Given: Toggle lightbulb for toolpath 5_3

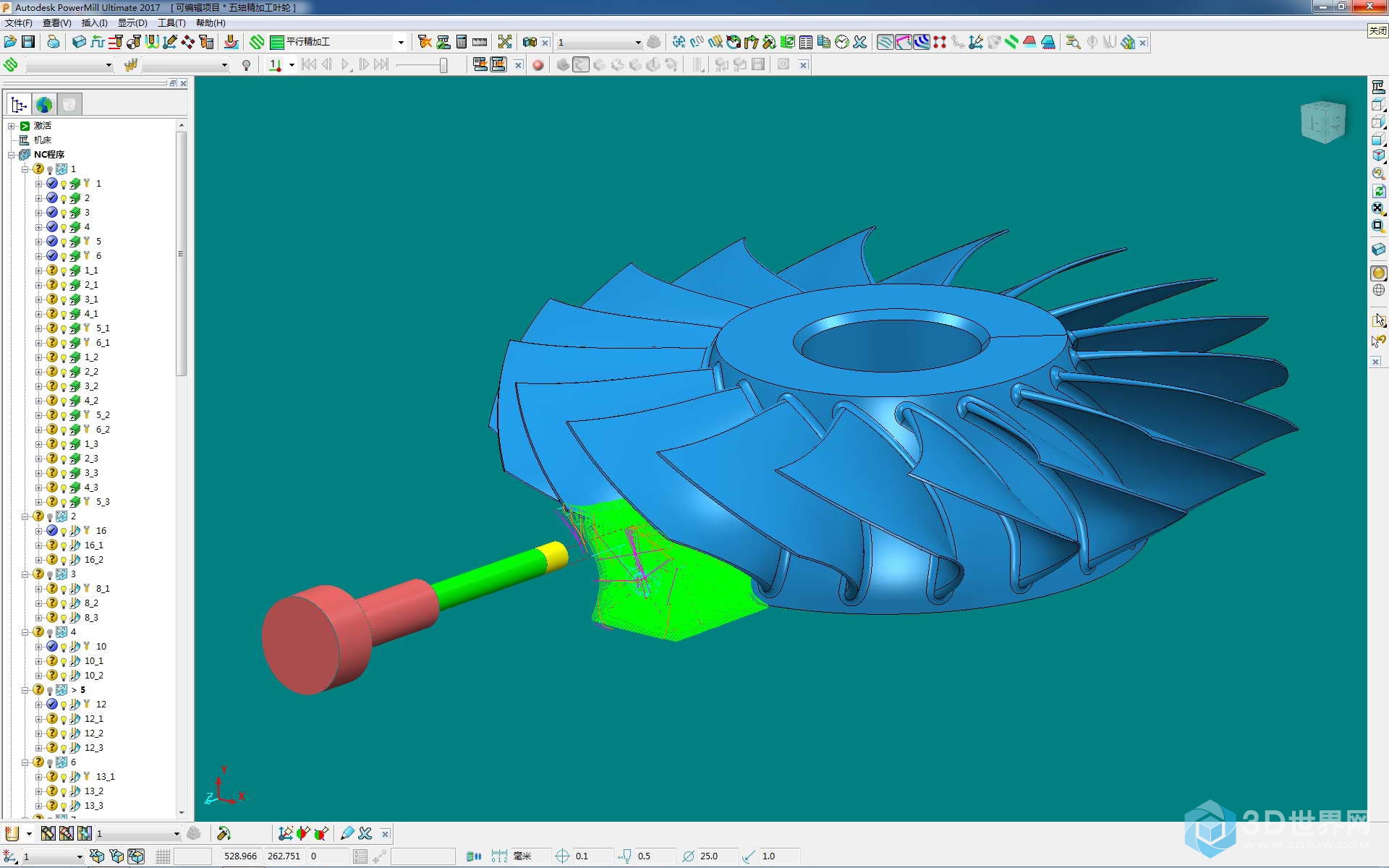Looking at the screenshot, I should click(x=64, y=503).
